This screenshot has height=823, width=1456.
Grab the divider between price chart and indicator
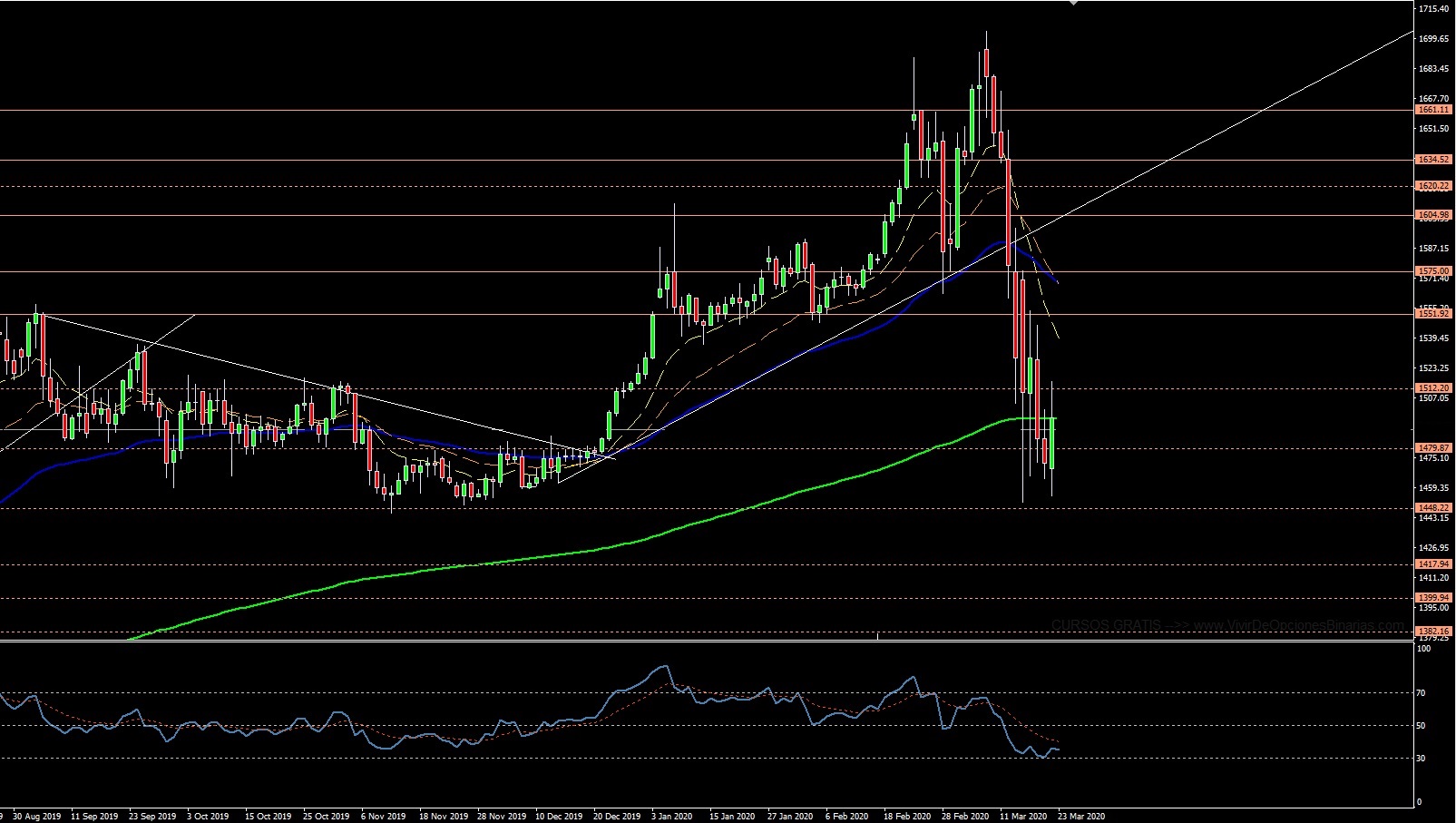708,642
